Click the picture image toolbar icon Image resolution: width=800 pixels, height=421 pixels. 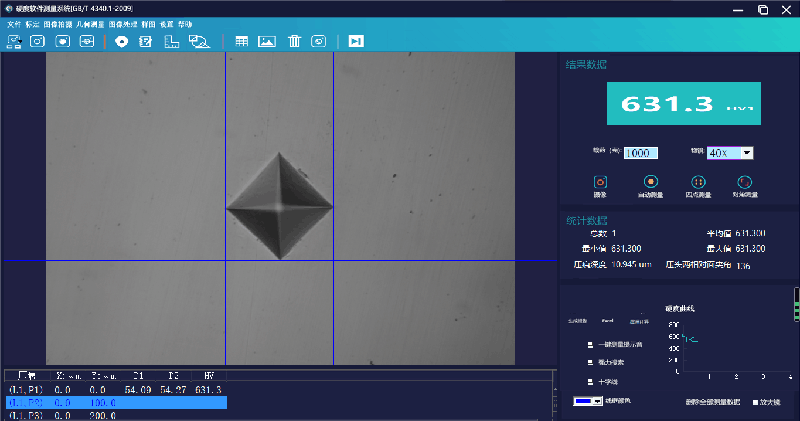coord(267,41)
